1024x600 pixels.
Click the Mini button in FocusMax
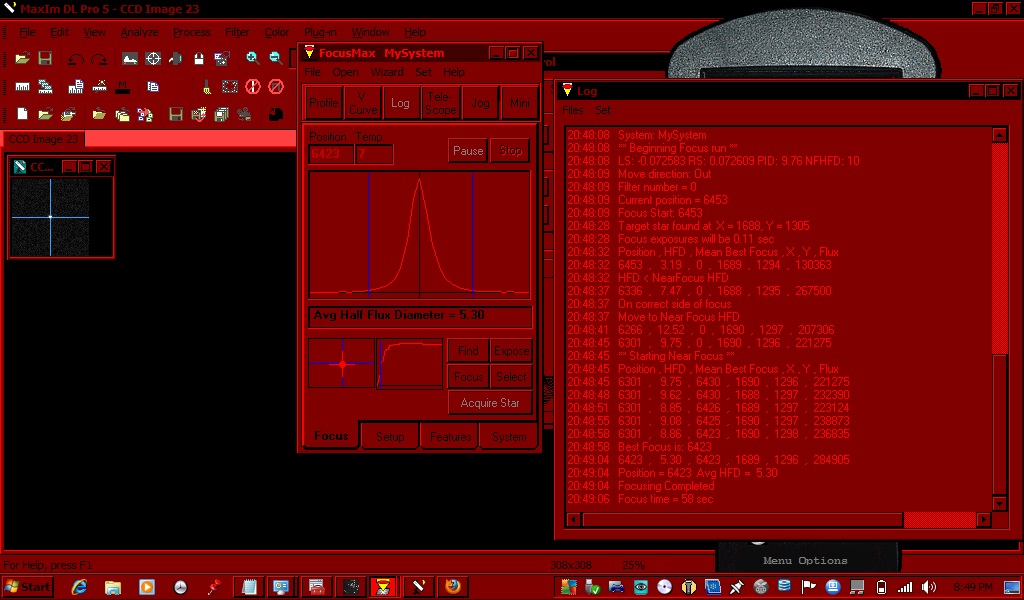519,103
